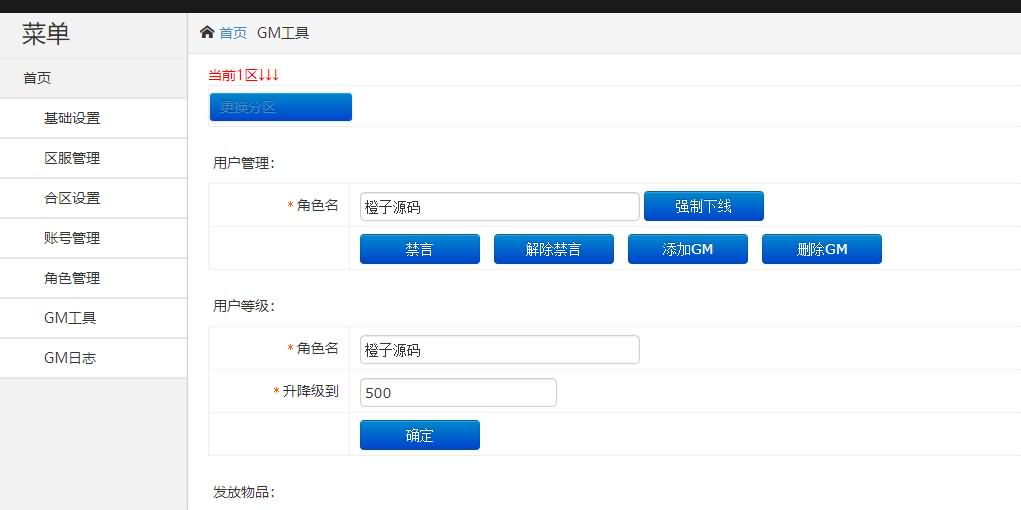Go to 区服管理 menu item
Viewport: 1021px width, 510px height.
(72, 158)
